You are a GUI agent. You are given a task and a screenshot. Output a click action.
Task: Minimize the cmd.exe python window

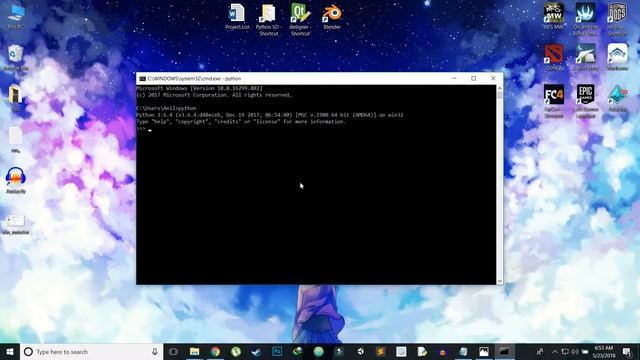click(x=454, y=78)
